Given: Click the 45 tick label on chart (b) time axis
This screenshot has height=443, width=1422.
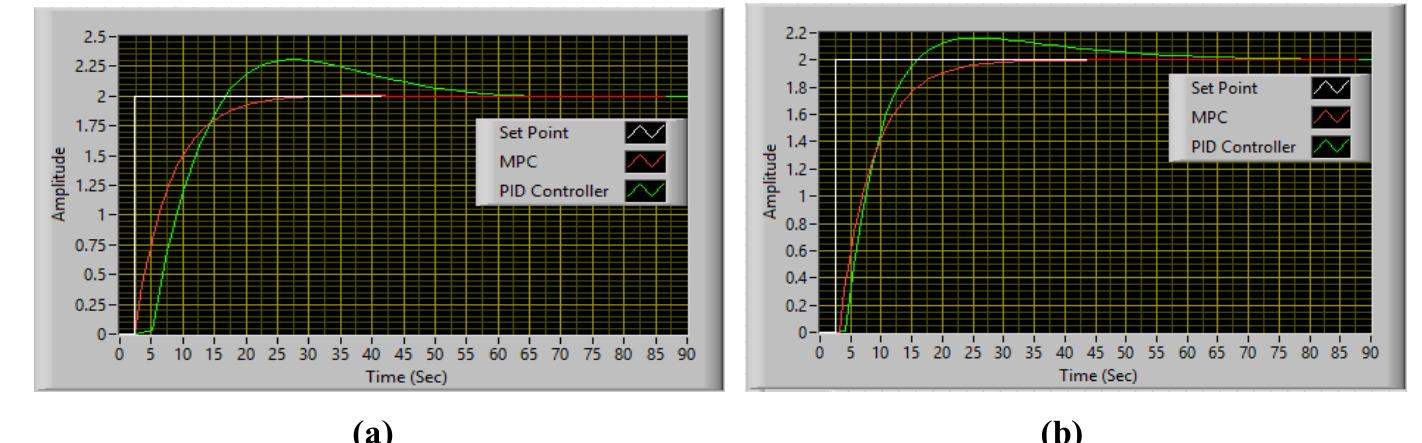Looking at the screenshot, I should 1095,353.
